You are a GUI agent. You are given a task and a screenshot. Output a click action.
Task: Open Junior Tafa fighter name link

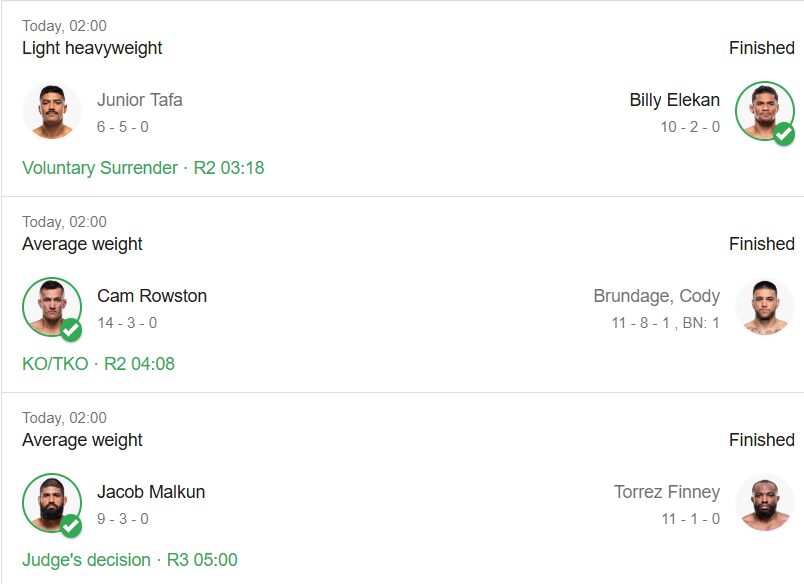tap(139, 100)
